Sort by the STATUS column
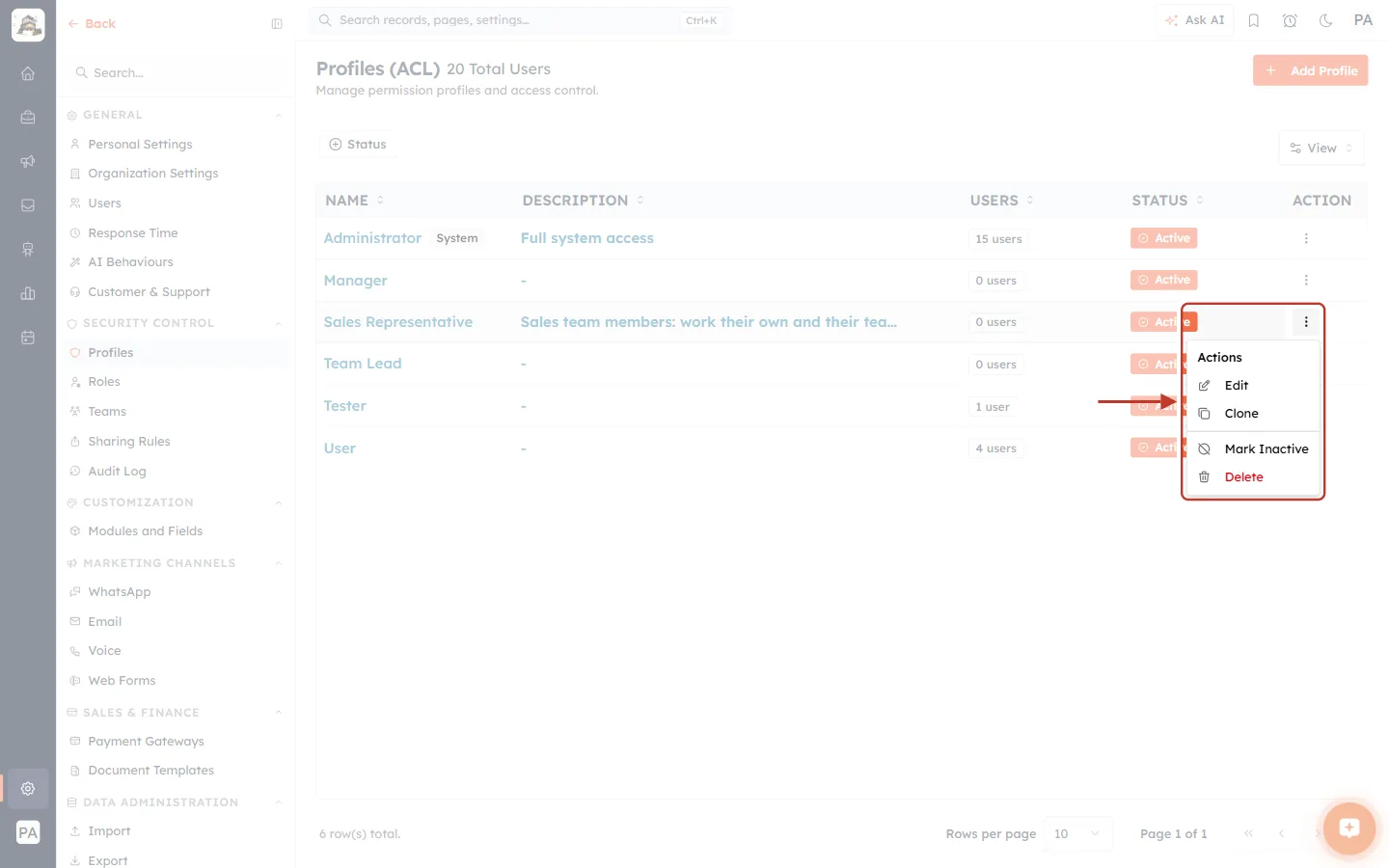The image size is (1389, 868). [x=1168, y=201]
